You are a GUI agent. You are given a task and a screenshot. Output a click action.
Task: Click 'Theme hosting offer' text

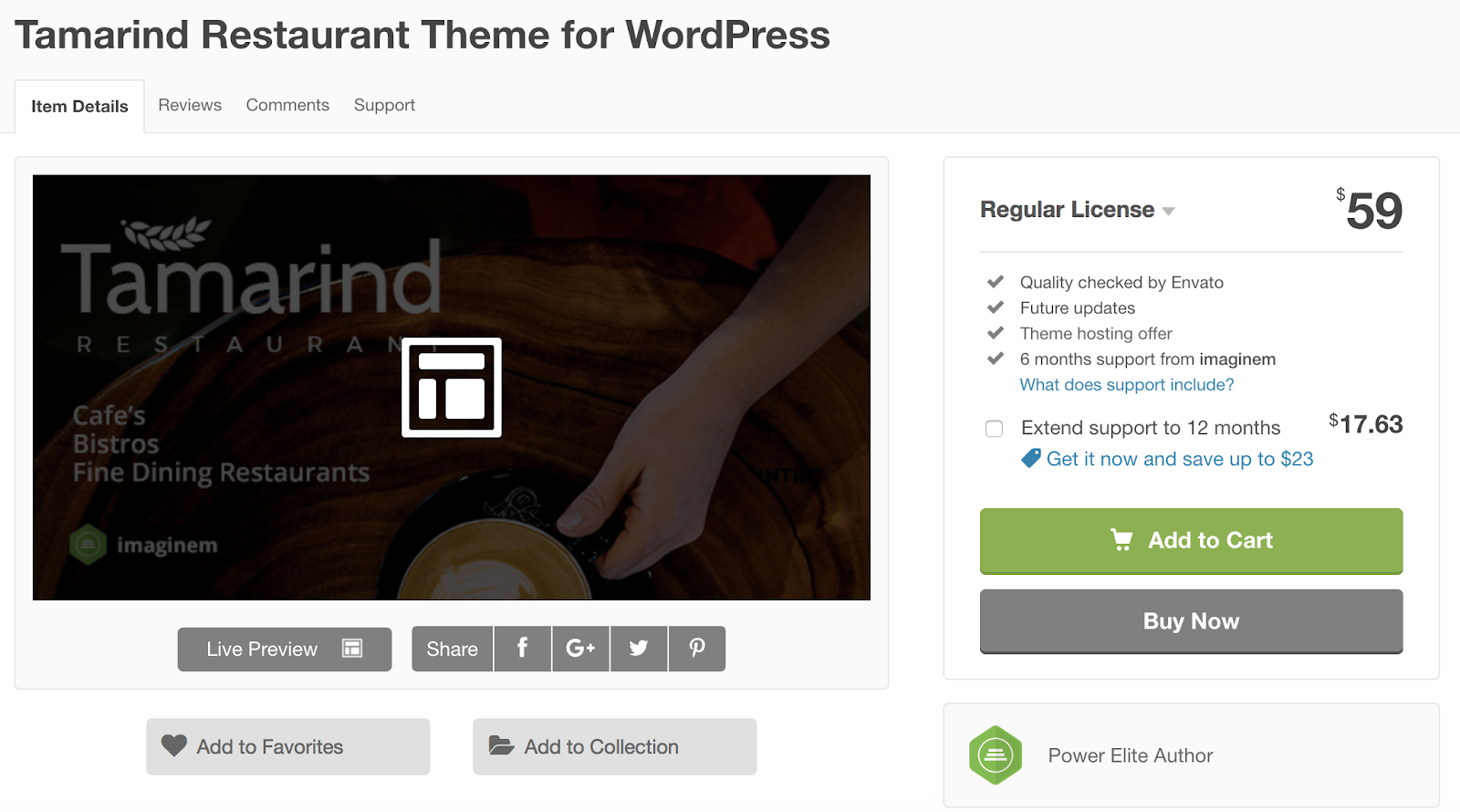(x=1096, y=334)
